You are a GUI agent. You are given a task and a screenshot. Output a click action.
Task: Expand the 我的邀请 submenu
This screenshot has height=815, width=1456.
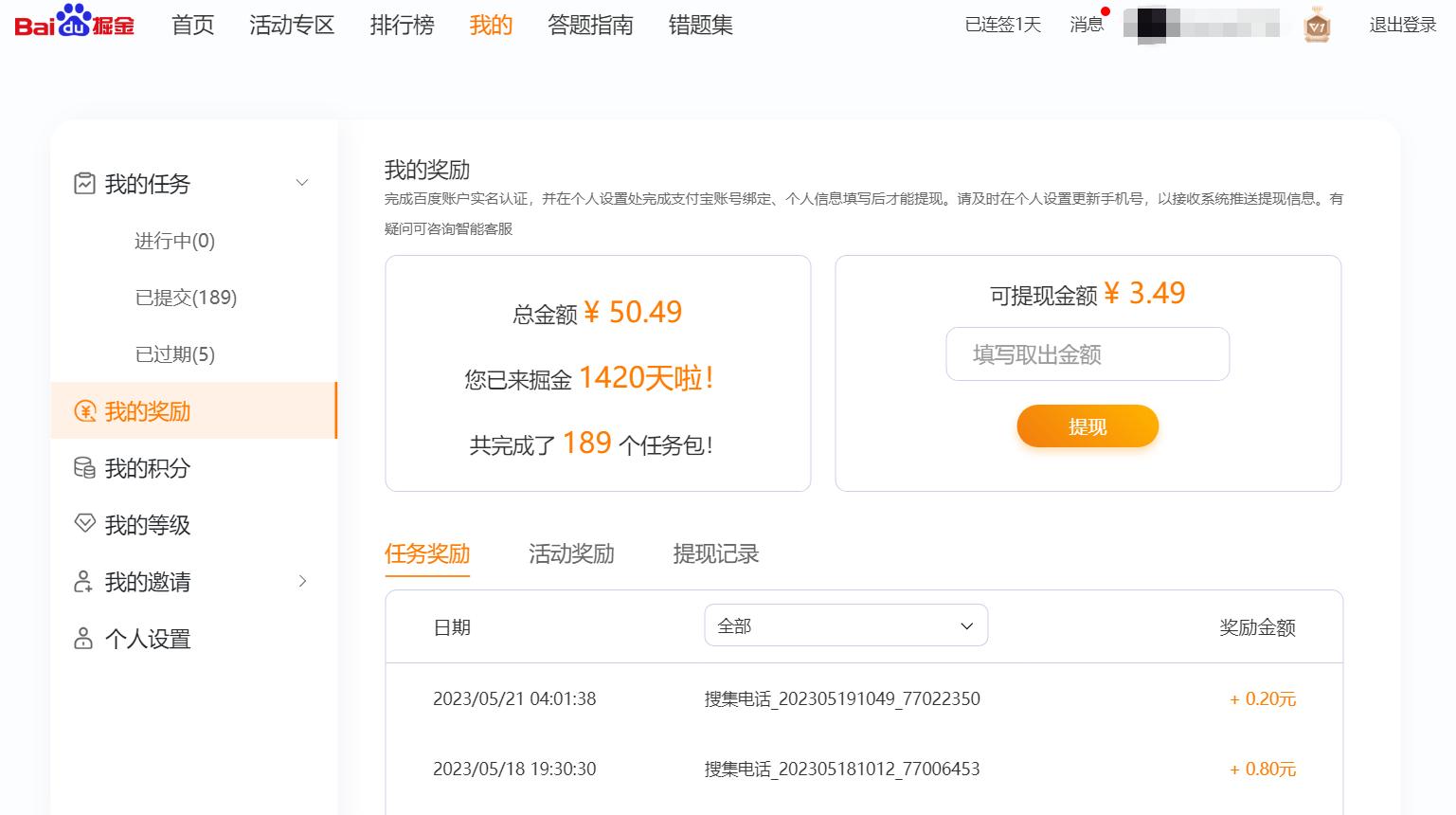[302, 581]
